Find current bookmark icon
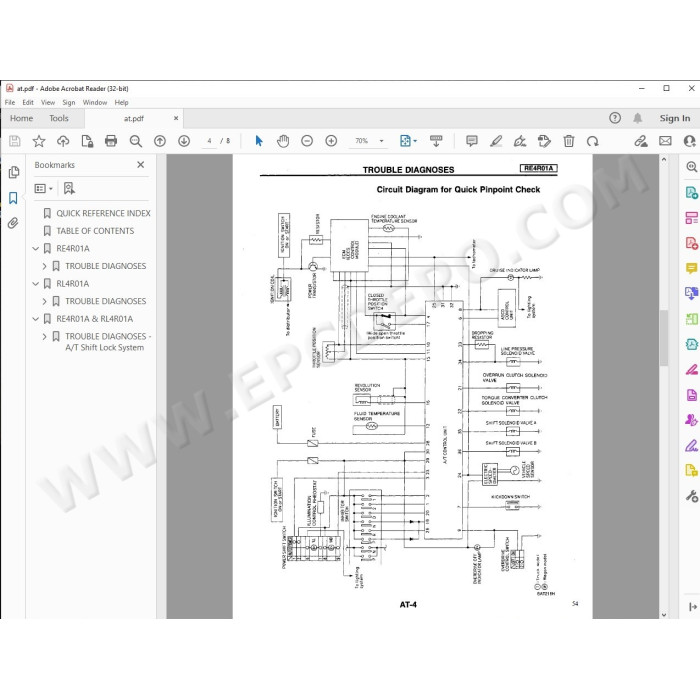Viewport: 700px width, 700px height. pos(69,188)
